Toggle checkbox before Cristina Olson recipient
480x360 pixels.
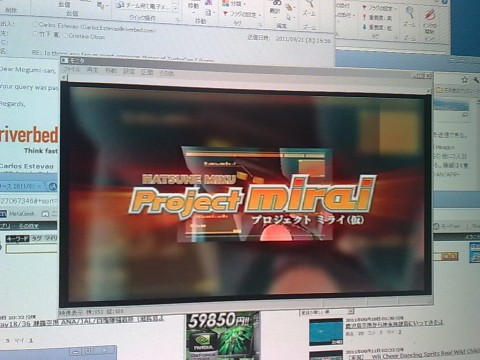tap(66, 35)
